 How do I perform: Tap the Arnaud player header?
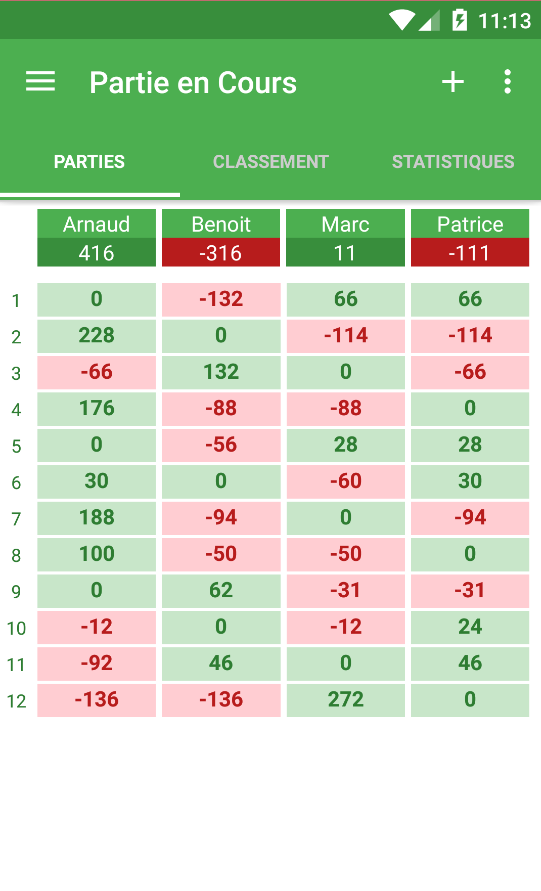coord(97,224)
